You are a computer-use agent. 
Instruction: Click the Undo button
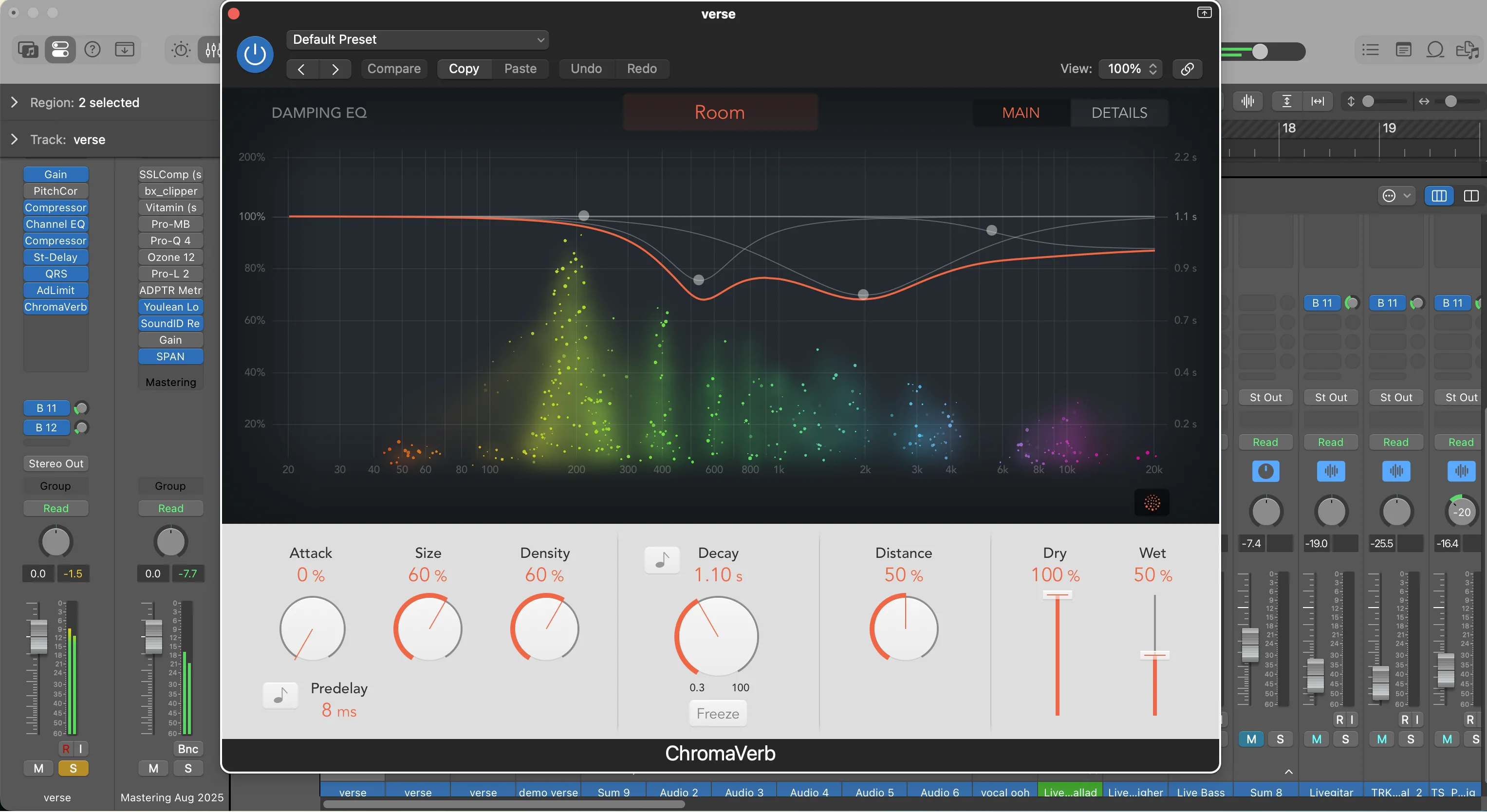[585, 69]
